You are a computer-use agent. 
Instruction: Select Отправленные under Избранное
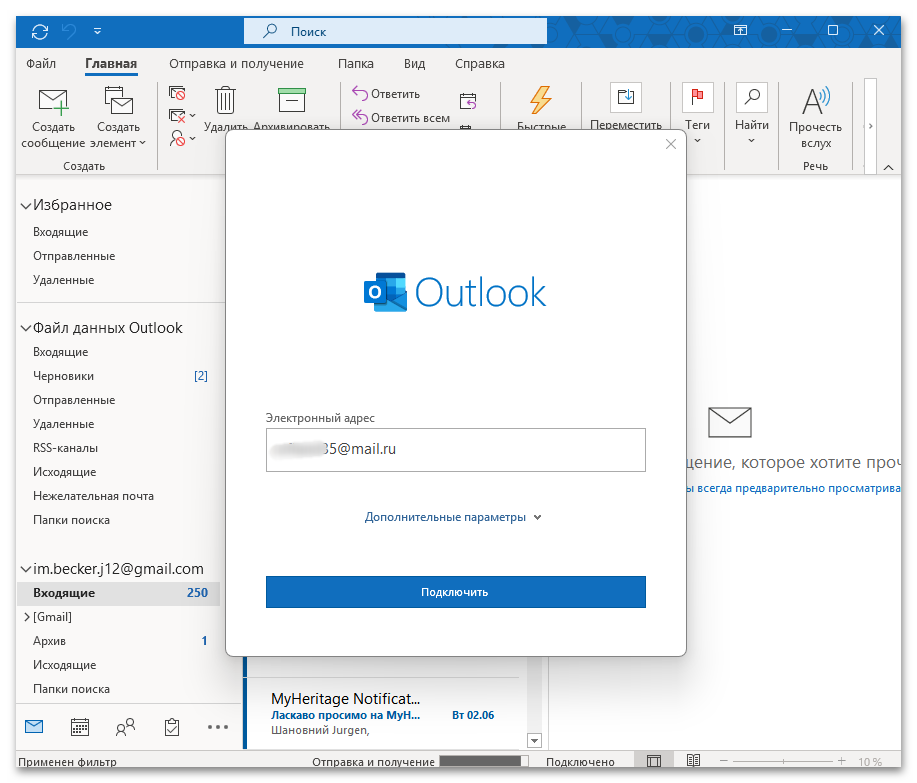[x=74, y=256]
